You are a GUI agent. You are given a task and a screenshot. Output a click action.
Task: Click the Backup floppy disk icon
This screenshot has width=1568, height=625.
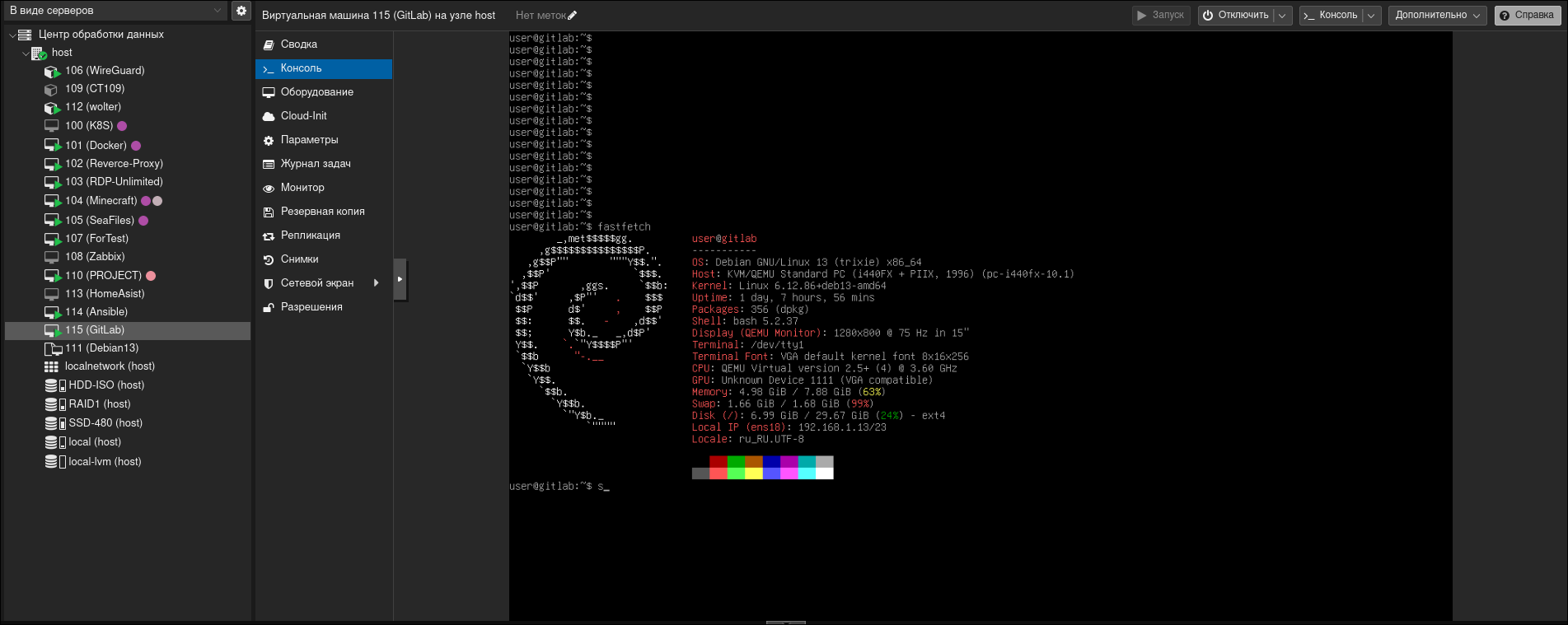click(x=269, y=212)
